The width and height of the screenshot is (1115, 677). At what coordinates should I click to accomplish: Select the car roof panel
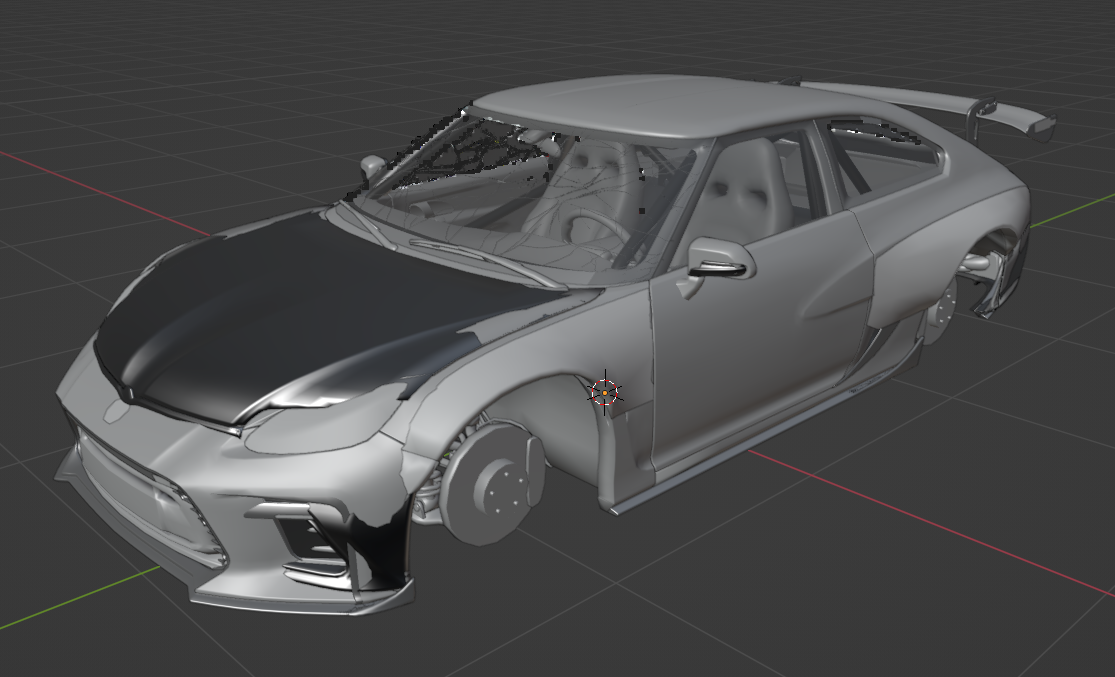click(640, 105)
